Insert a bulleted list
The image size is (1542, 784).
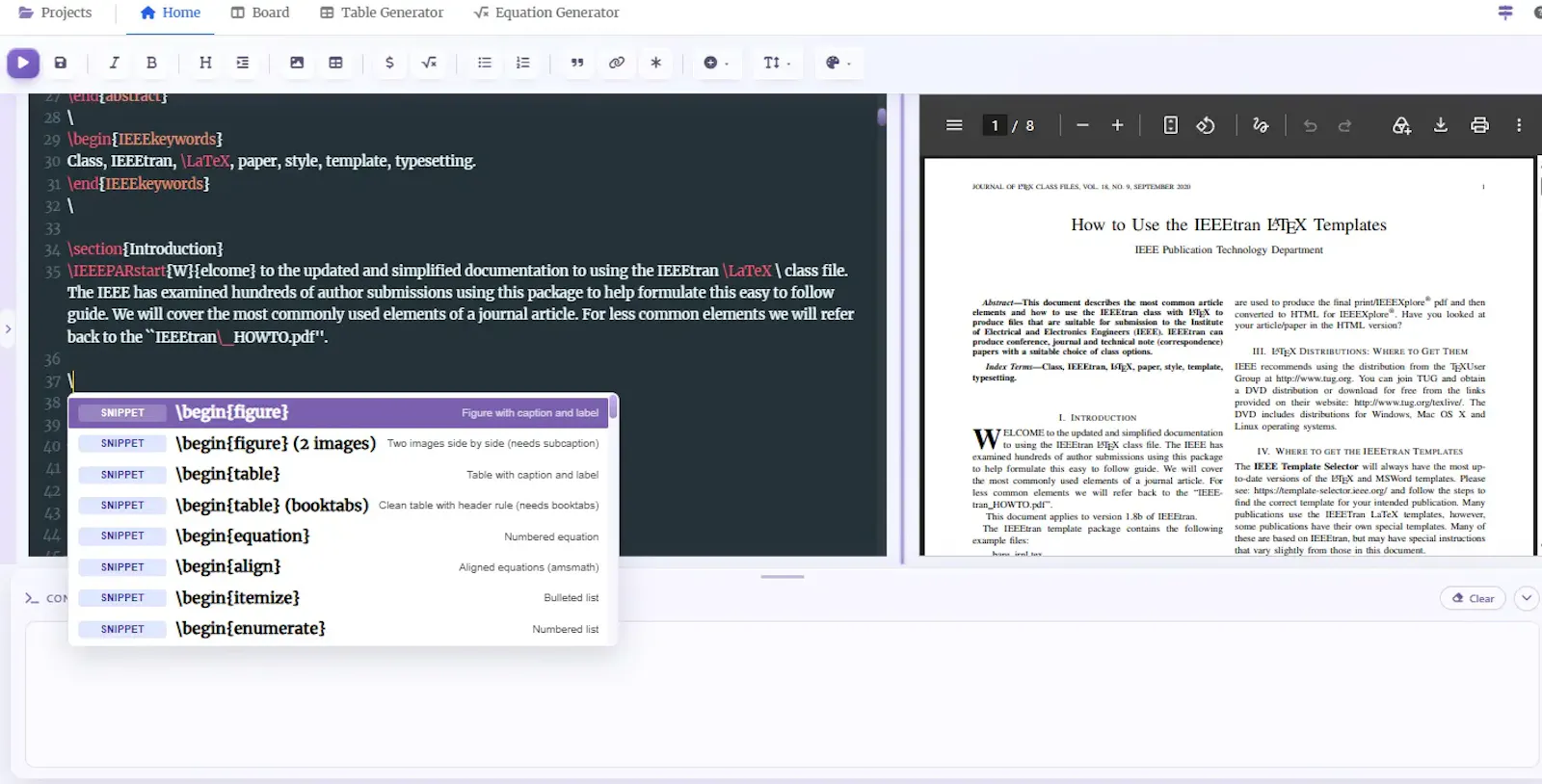(x=485, y=63)
